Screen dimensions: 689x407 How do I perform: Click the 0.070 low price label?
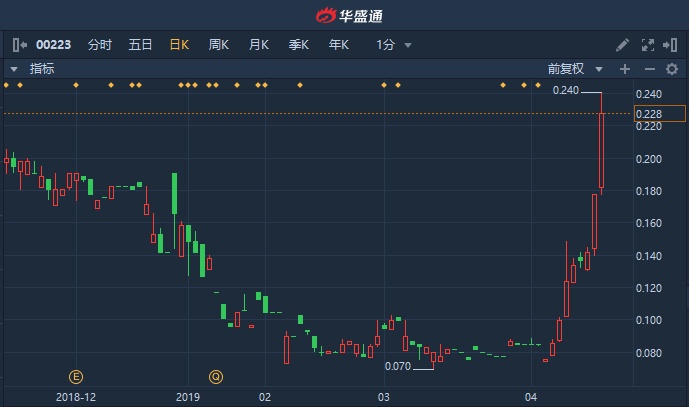pos(398,366)
